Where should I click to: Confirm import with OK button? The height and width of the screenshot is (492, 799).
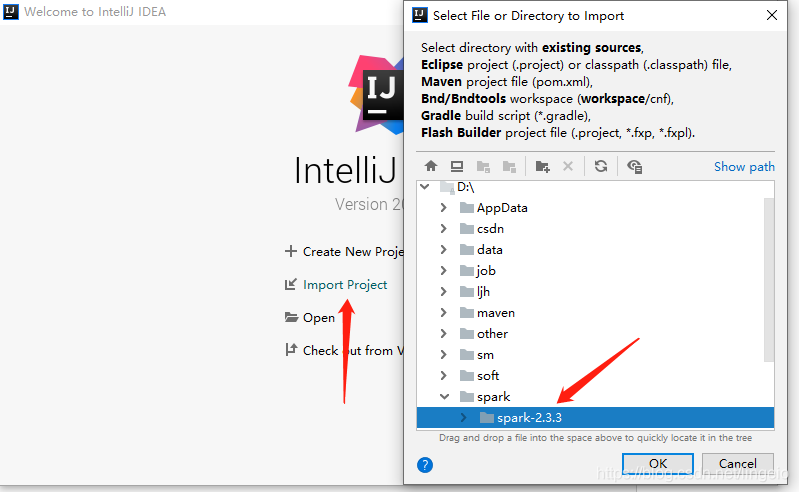(658, 463)
